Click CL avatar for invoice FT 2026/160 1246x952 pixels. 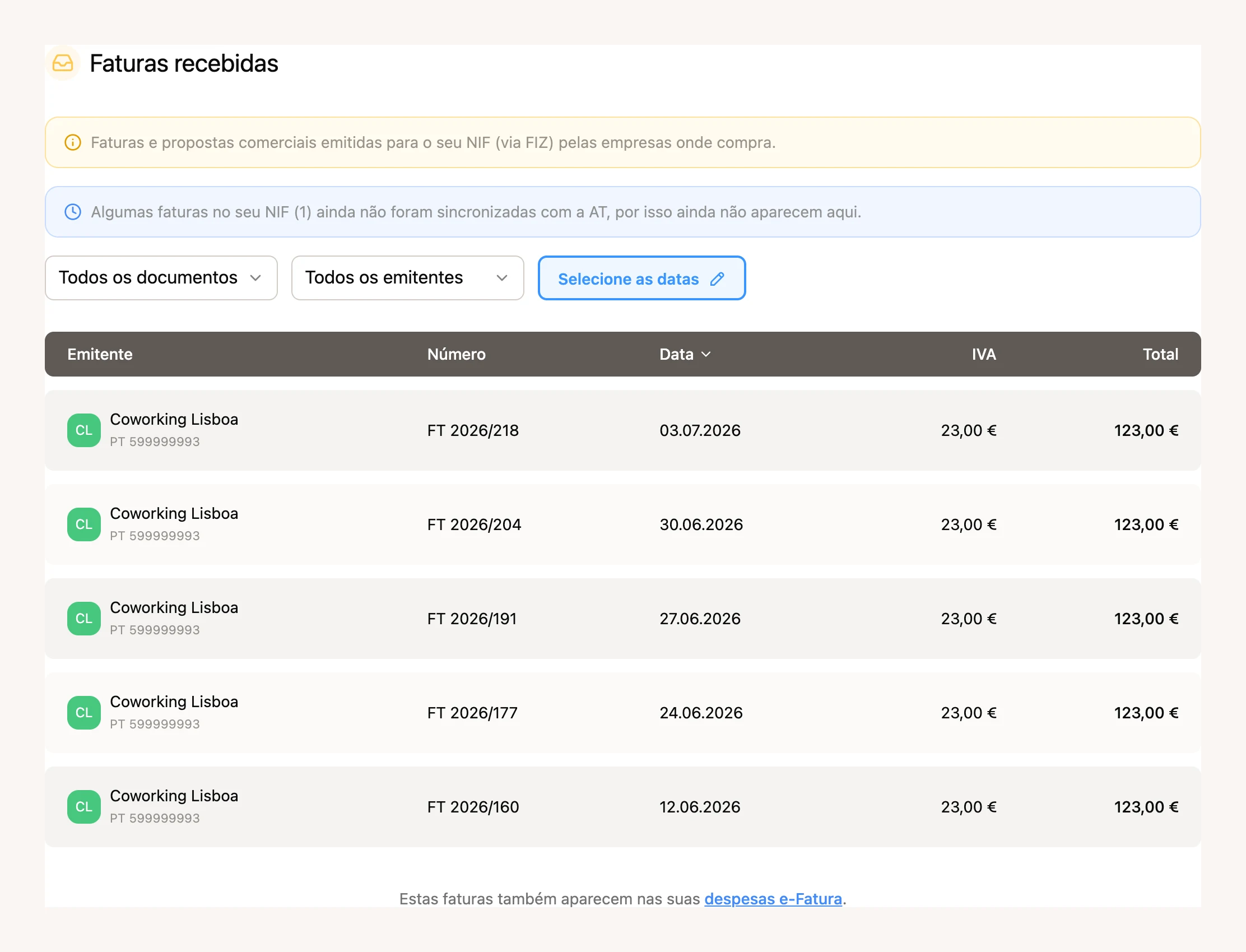click(x=84, y=806)
